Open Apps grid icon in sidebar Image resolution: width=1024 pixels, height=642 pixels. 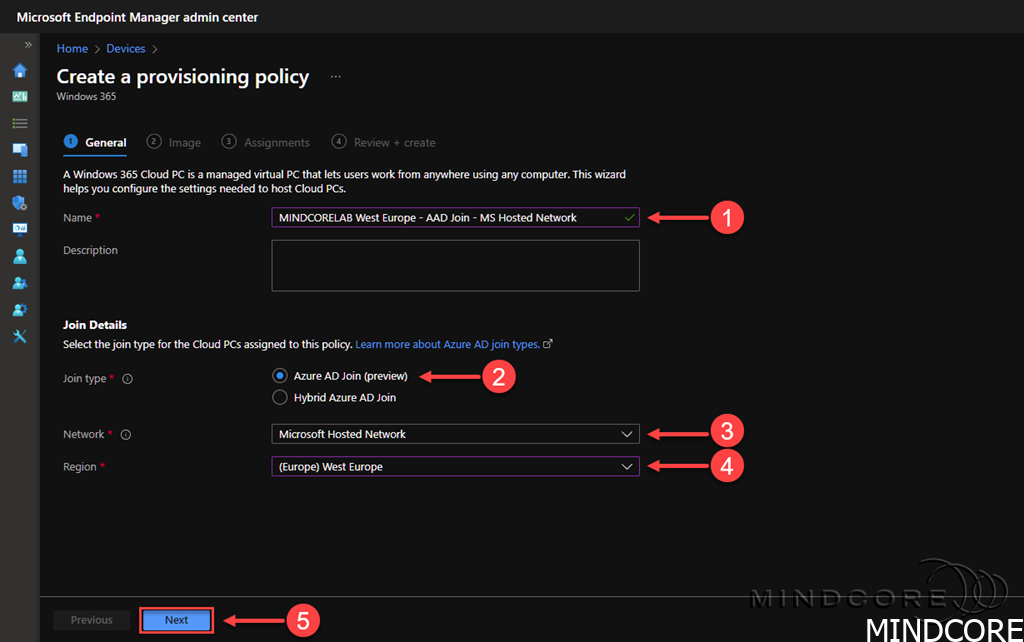pyautogui.click(x=19, y=176)
